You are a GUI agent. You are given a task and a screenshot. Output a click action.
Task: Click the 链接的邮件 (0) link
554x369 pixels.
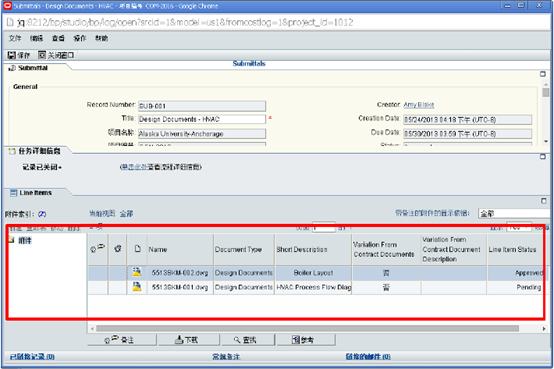(368, 357)
